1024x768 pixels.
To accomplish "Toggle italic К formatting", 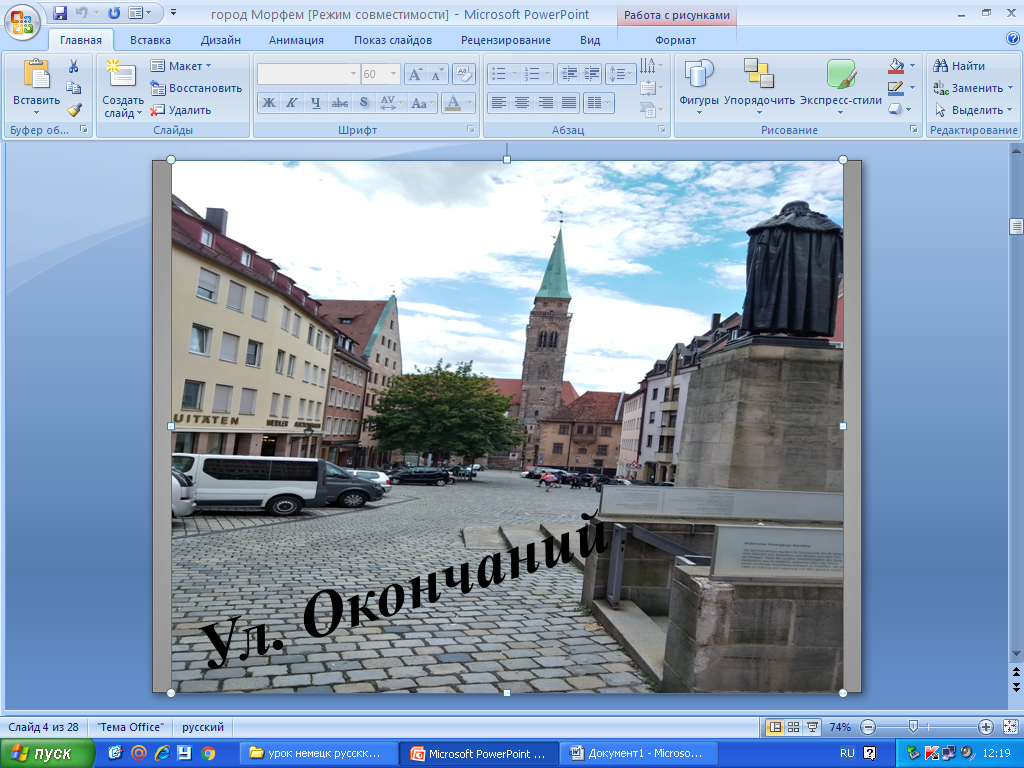I will click(291, 102).
